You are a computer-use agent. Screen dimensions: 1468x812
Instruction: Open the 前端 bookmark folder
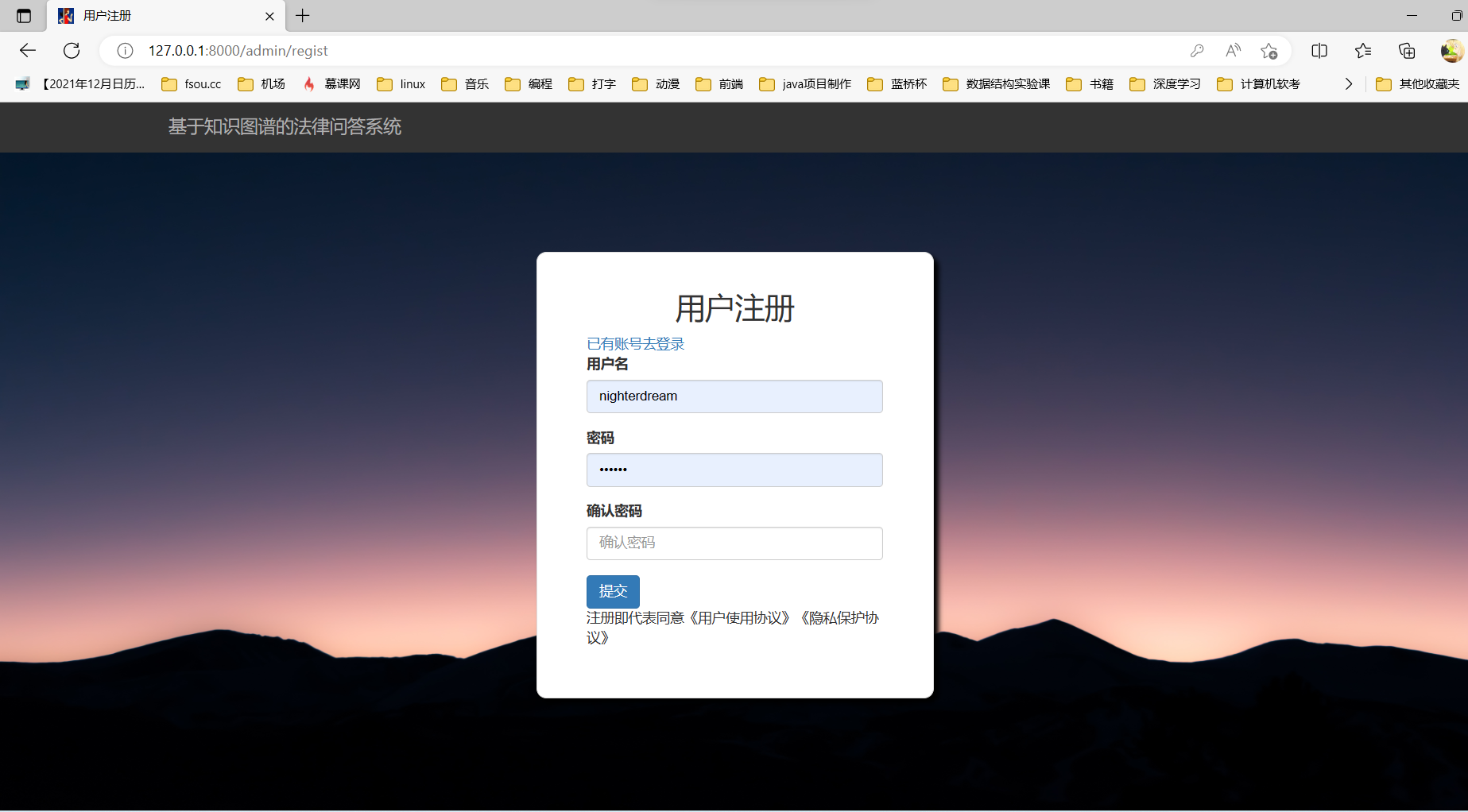coord(719,84)
